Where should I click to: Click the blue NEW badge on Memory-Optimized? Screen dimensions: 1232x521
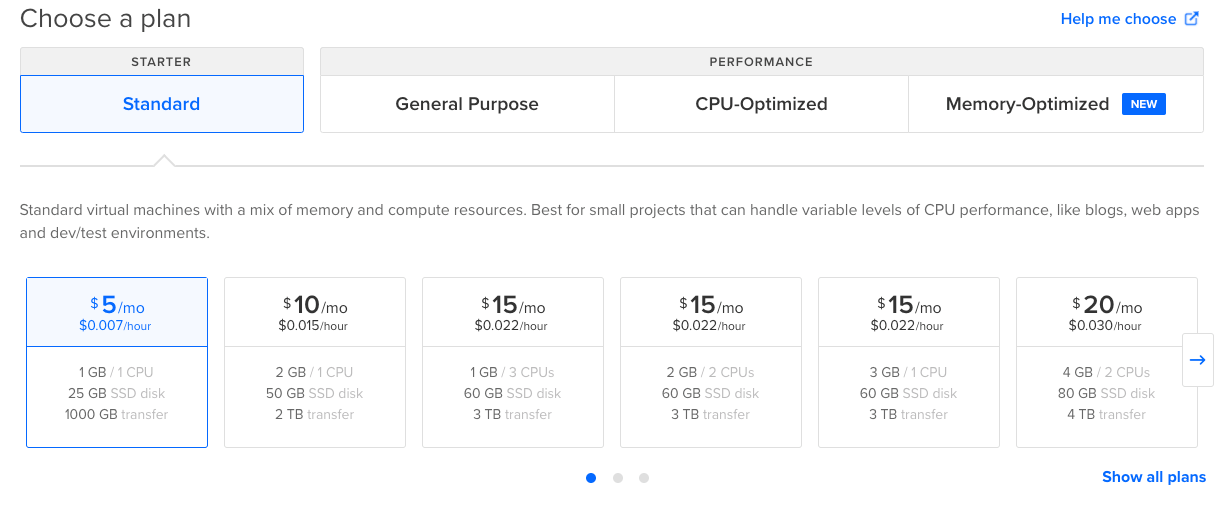point(1144,104)
